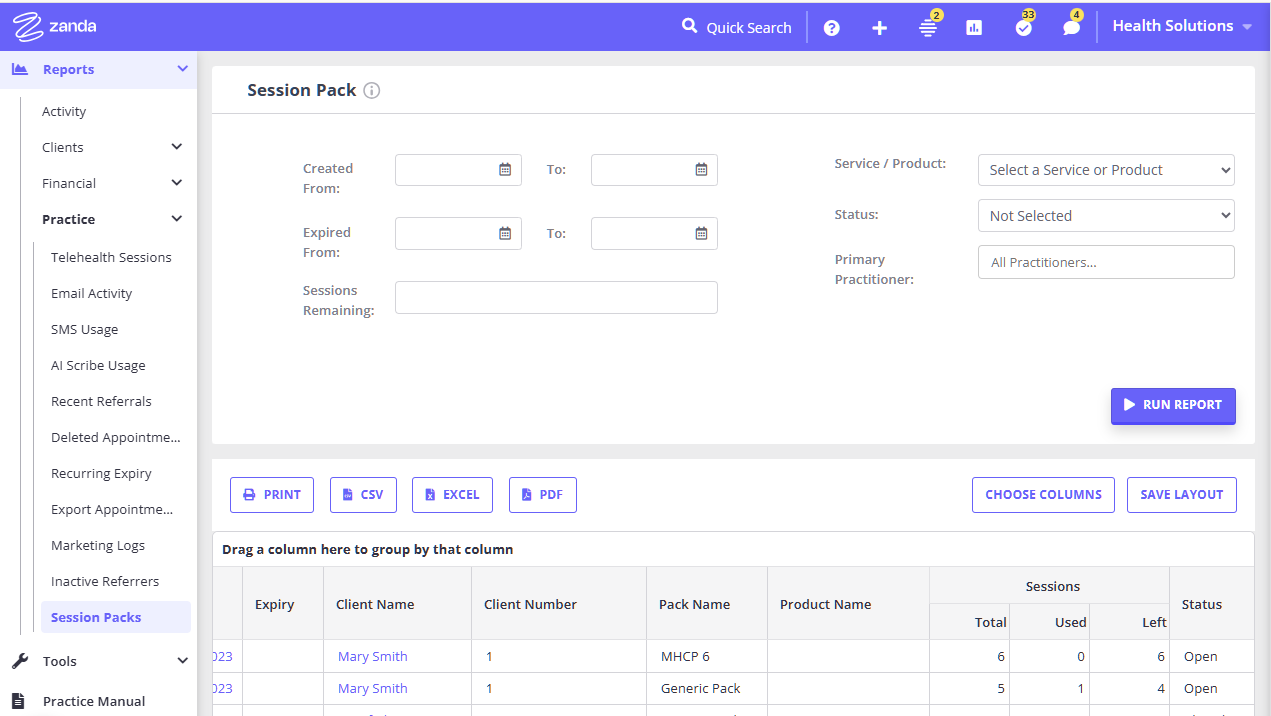Click the Session Pack info icon
Image resolution: width=1271 pixels, height=716 pixels.
(x=372, y=91)
